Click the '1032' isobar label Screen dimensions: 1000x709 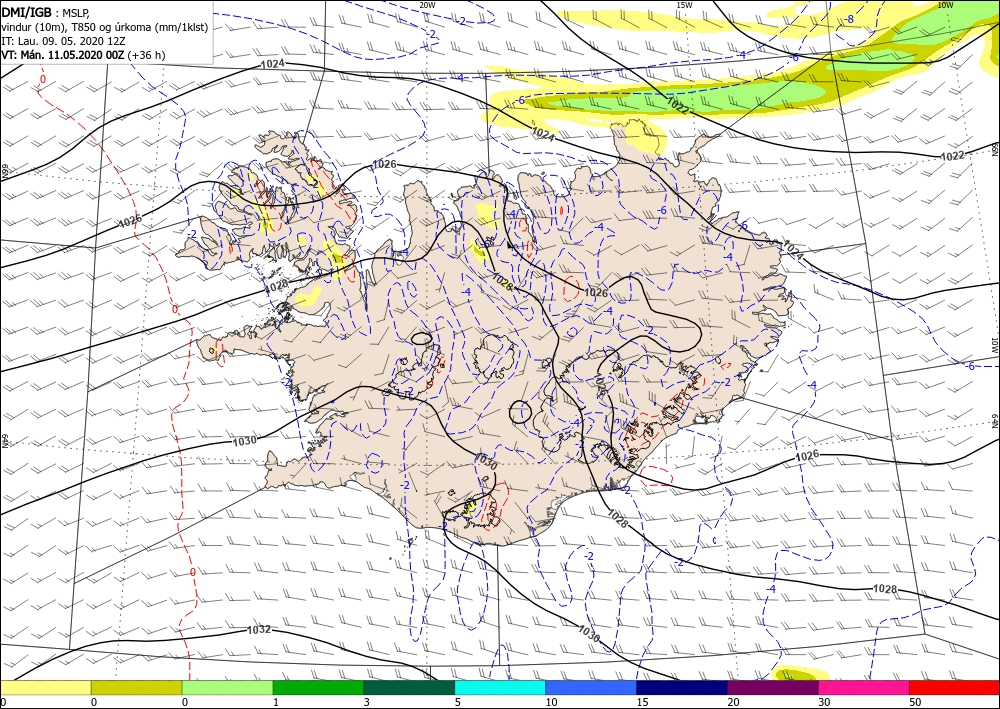click(258, 630)
